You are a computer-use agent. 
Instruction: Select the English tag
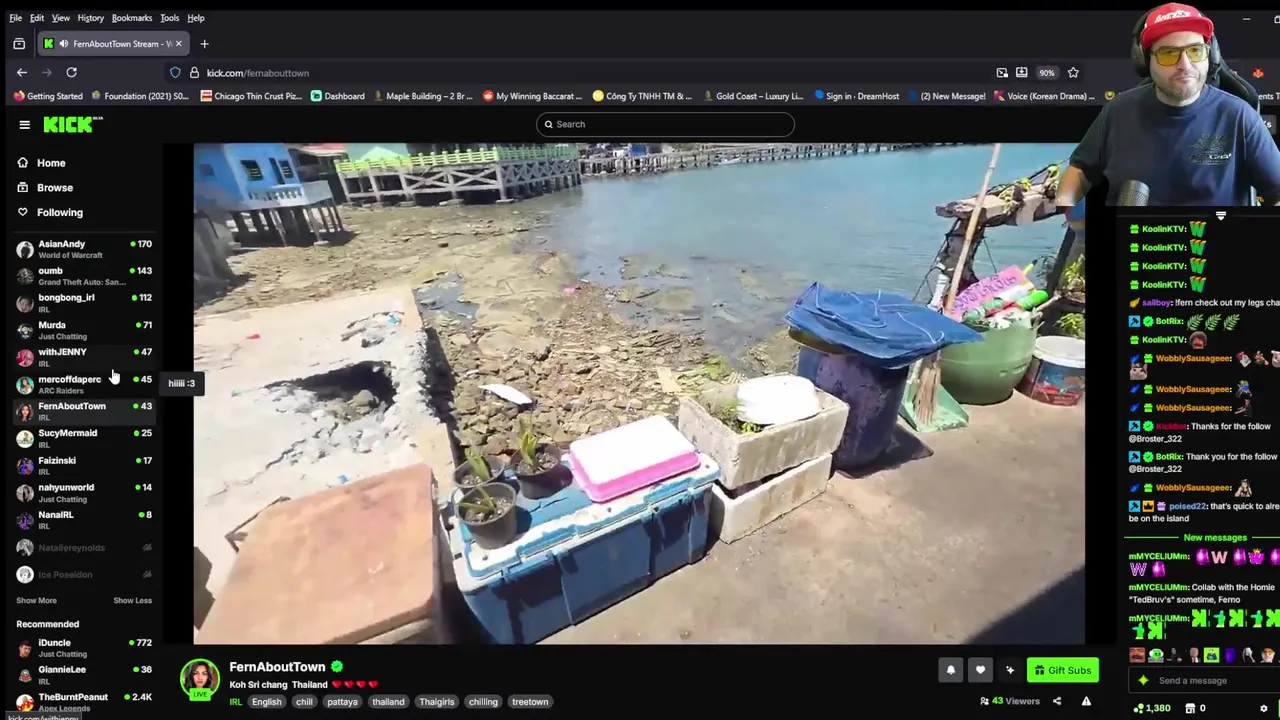coord(266,702)
